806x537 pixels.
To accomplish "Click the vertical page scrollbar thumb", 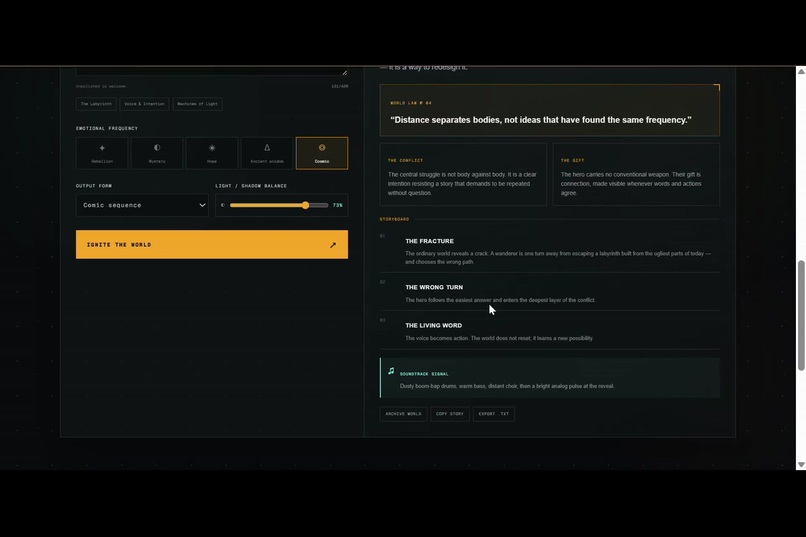I will tap(801, 316).
